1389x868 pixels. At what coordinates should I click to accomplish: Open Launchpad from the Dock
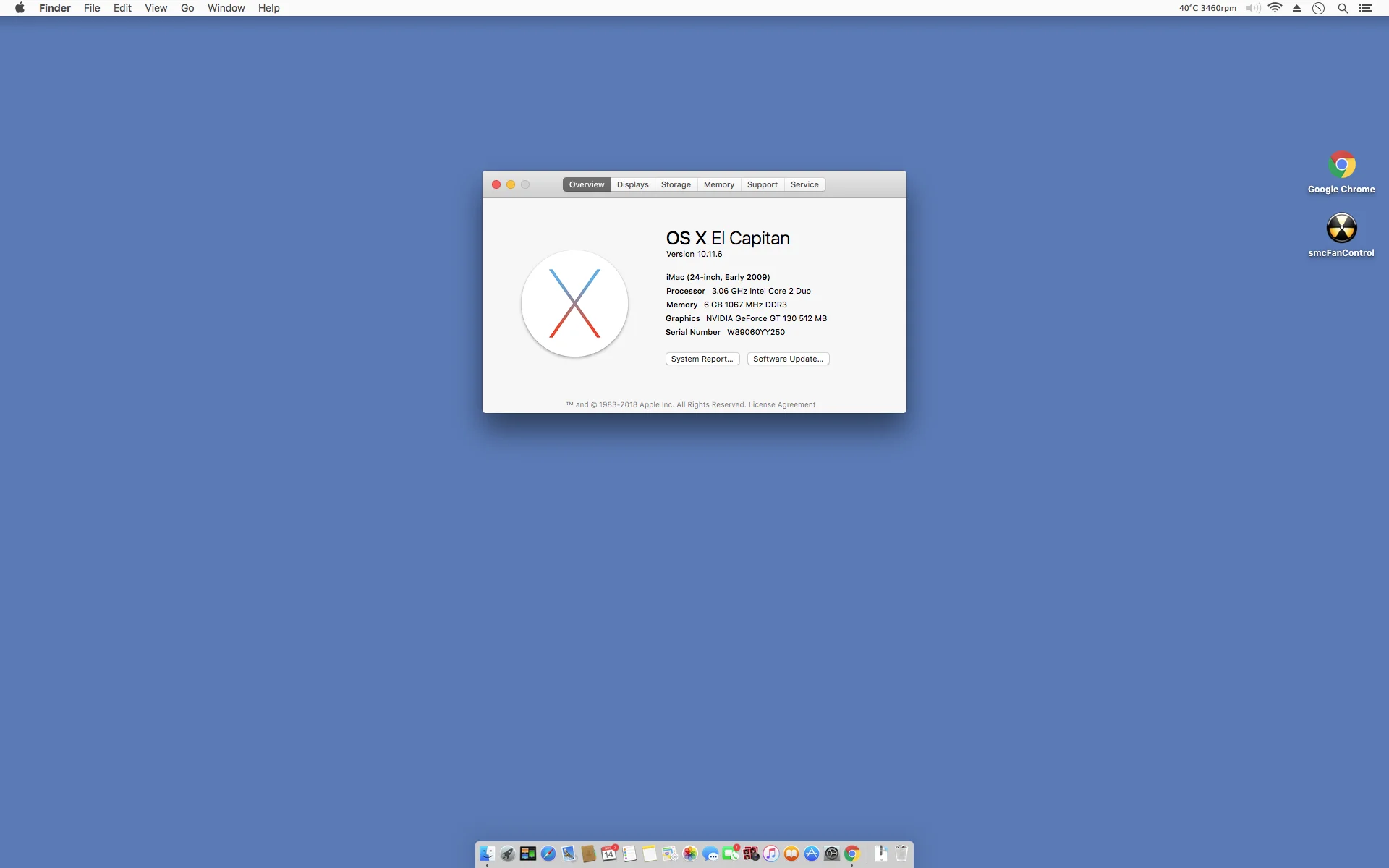508,854
